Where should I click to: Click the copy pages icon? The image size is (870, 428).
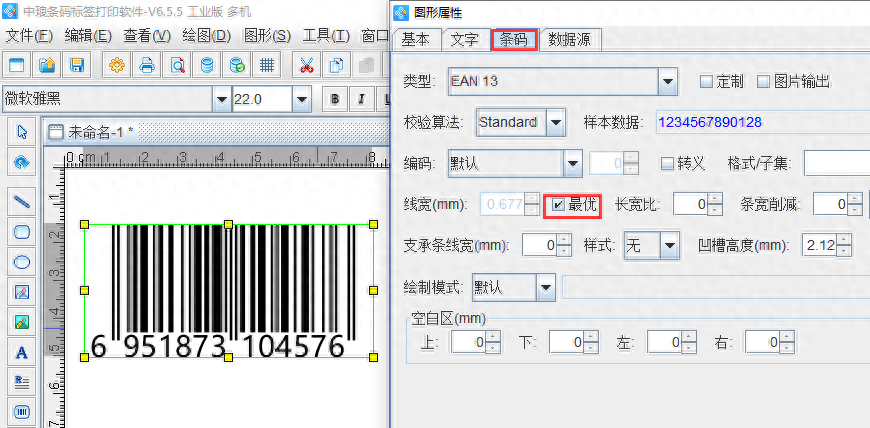click(336, 66)
